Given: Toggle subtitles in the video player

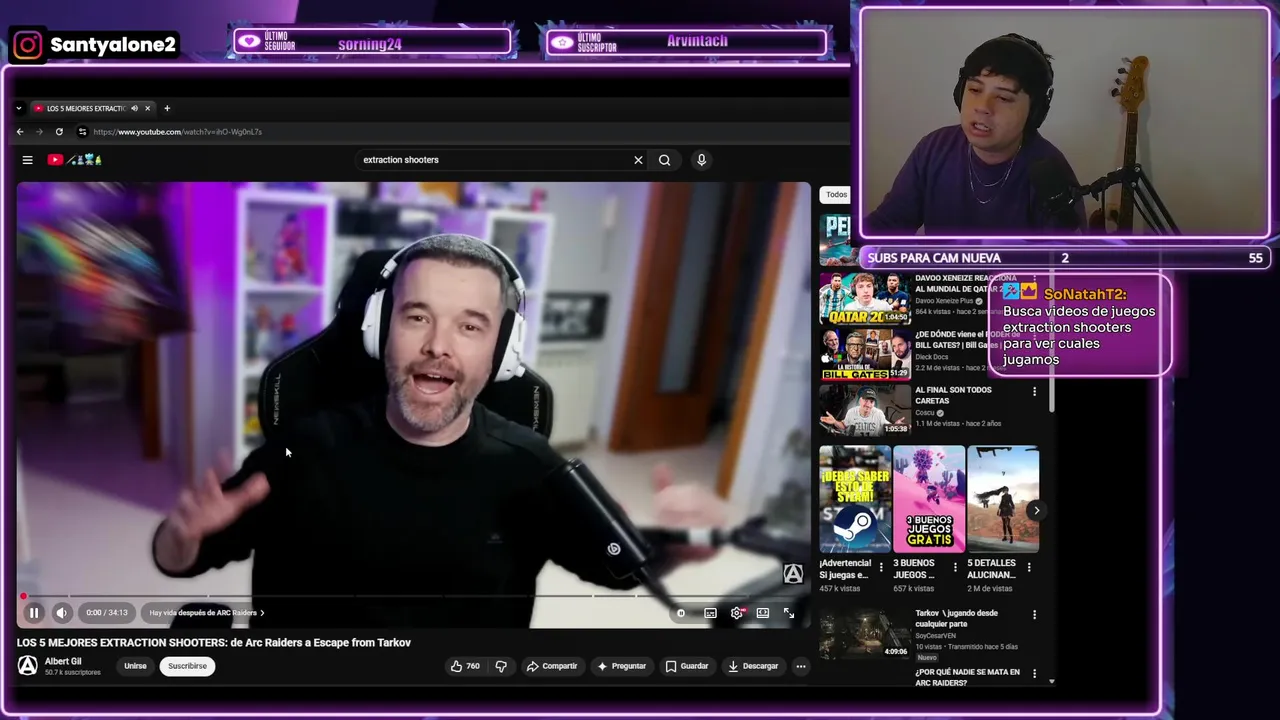Looking at the screenshot, I should (x=710, y=613).
